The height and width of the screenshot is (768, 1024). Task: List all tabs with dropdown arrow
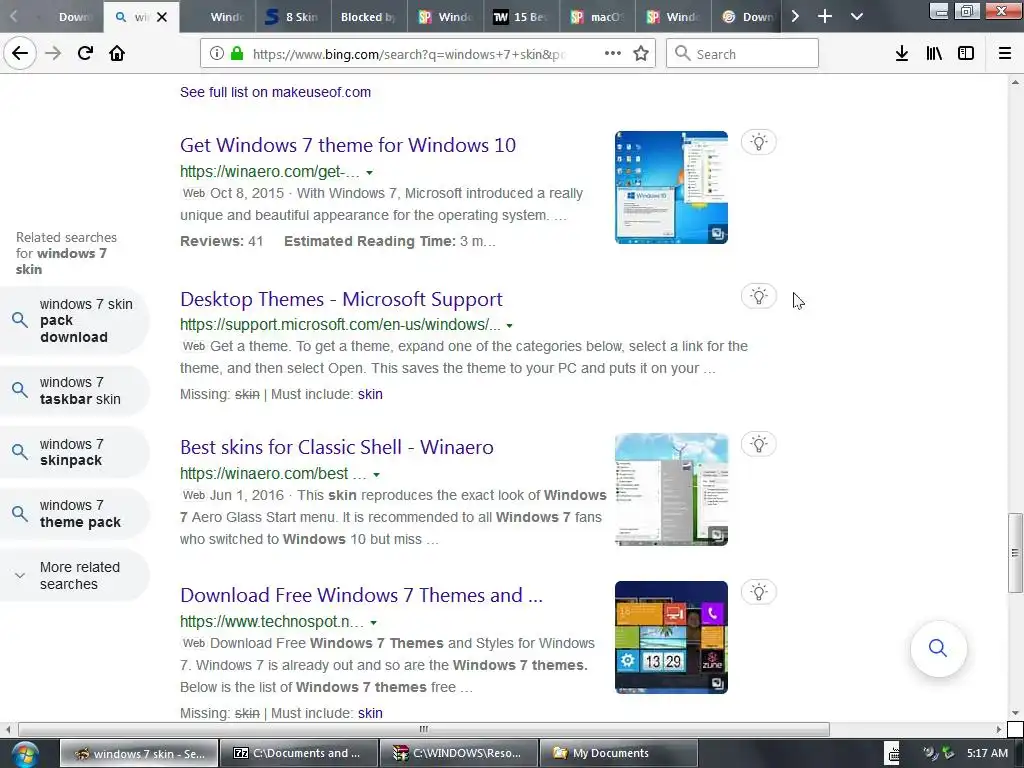857,16
